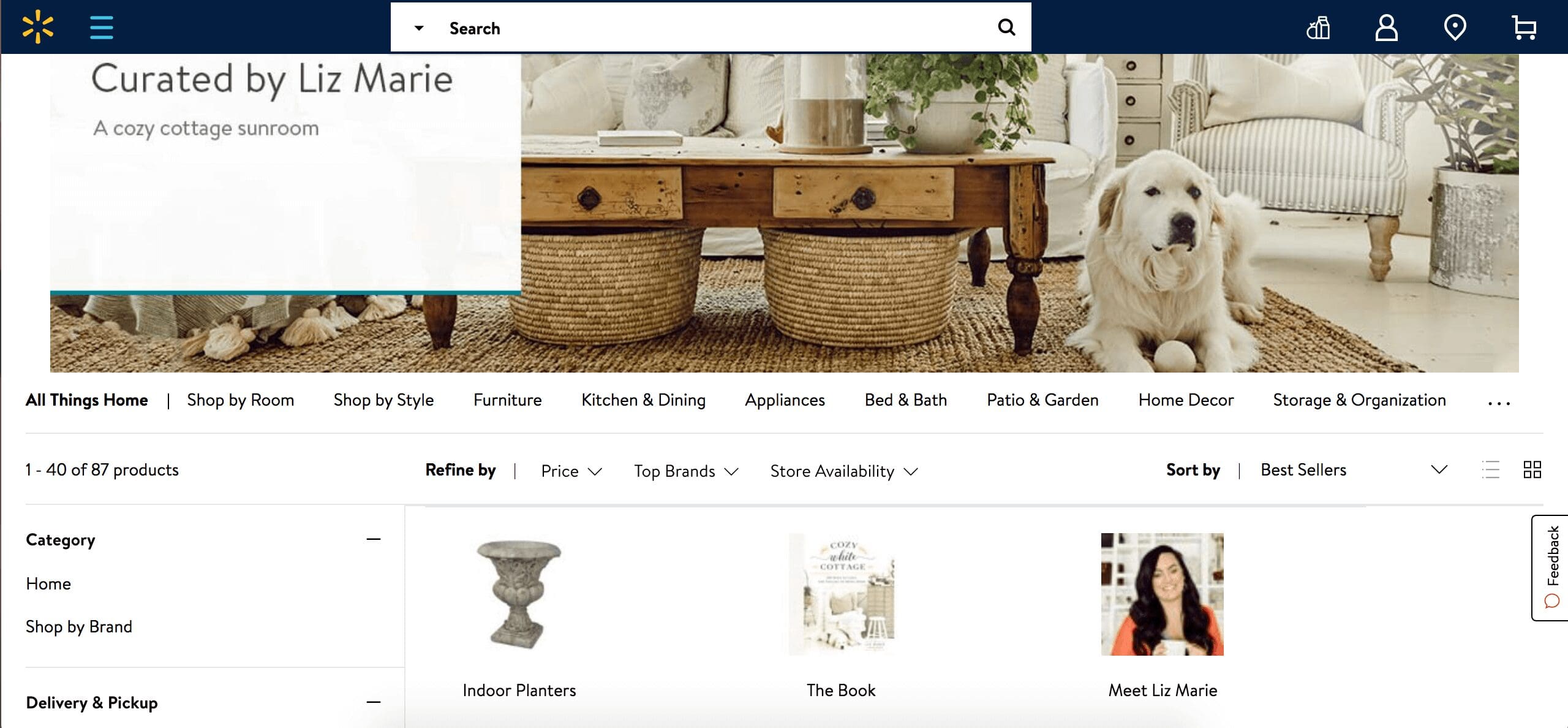
Task: Switch to grid view icon
Action: (x=1532, y=470)
